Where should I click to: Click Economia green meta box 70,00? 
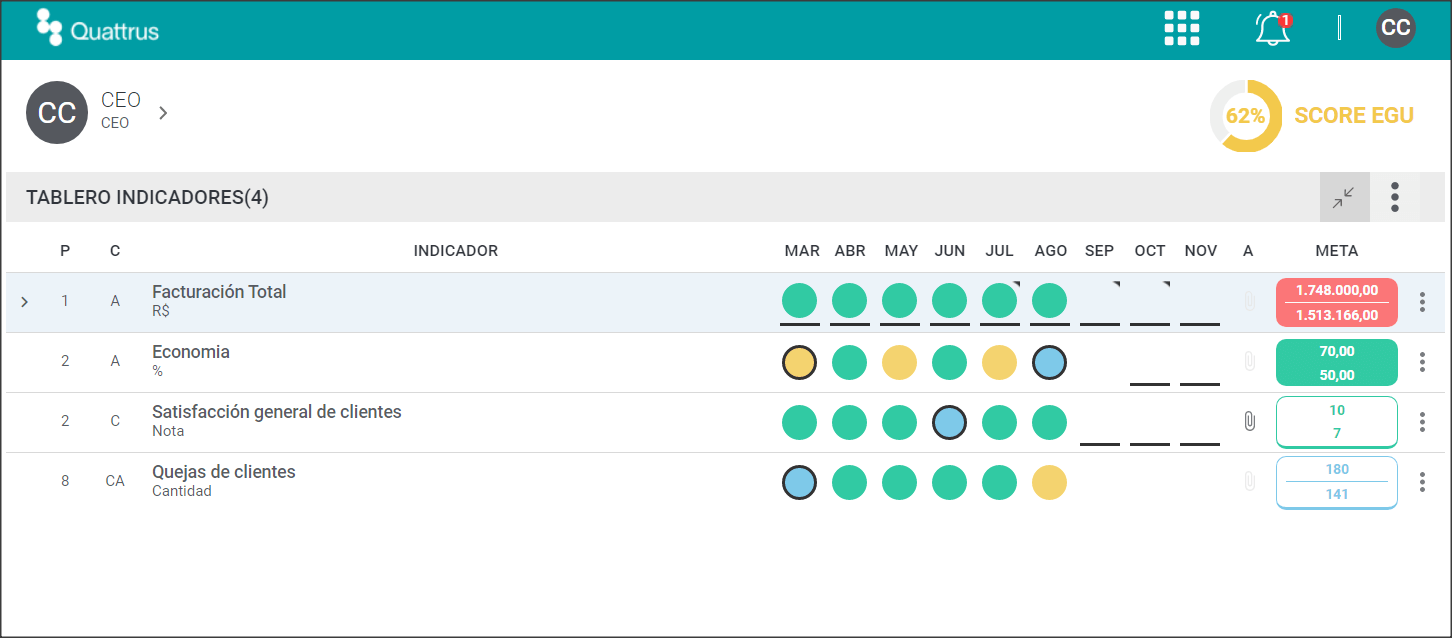[1337, 362]
